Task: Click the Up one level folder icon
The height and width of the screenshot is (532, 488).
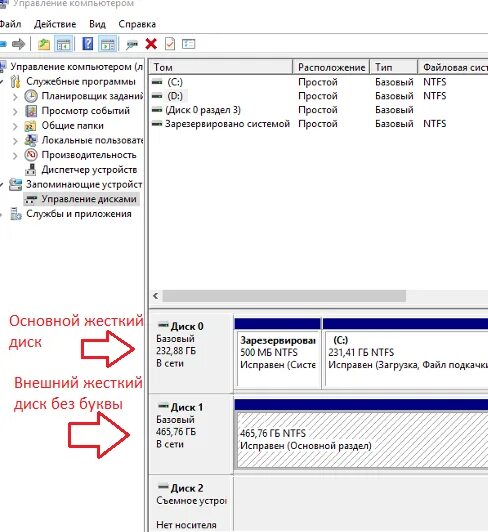Action: (x=43, y=44)
